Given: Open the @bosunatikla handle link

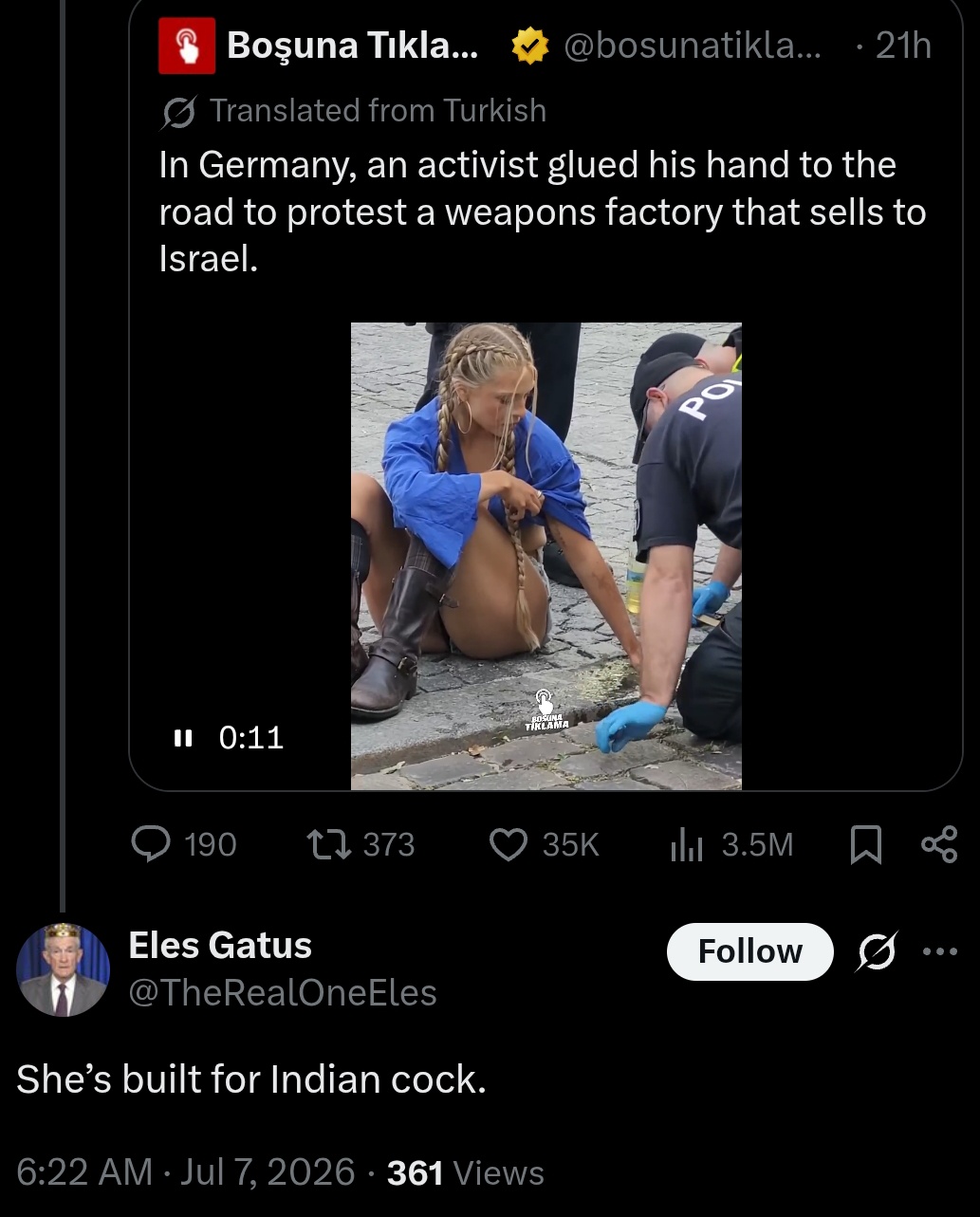Looking at the screenshot, I should coord(694,46).
